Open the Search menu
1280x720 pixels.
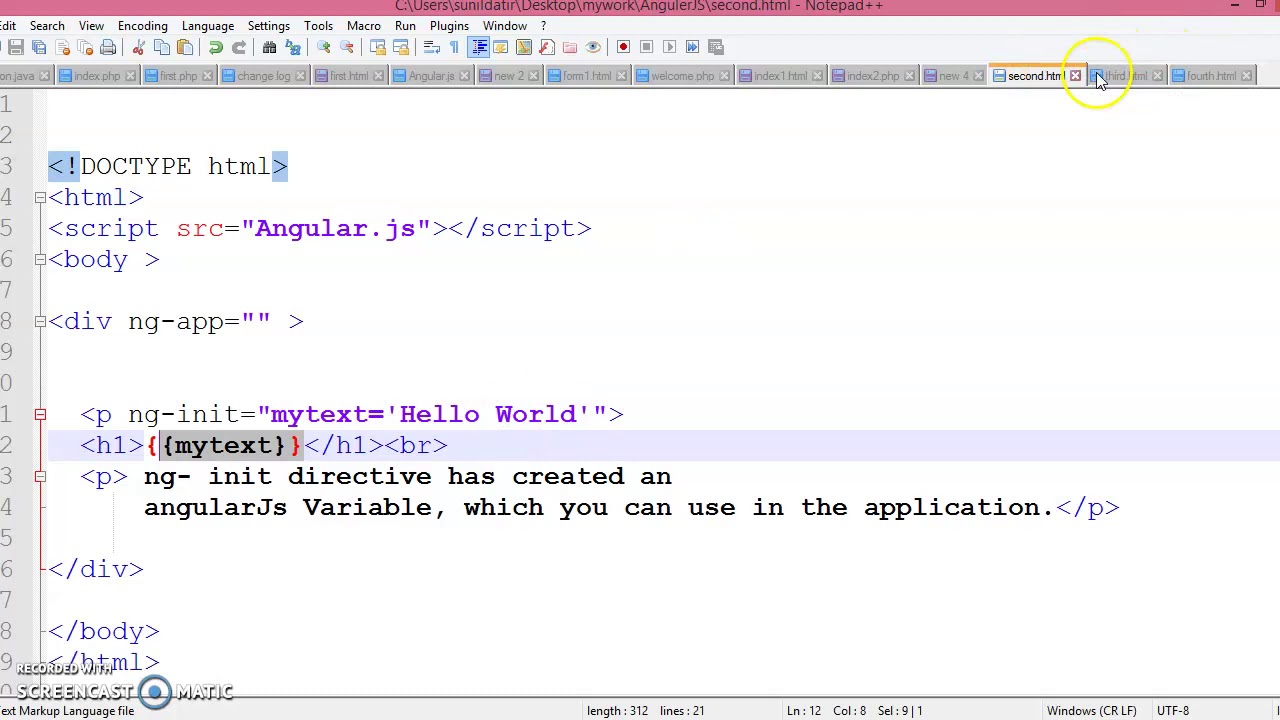tap(47, 26)
